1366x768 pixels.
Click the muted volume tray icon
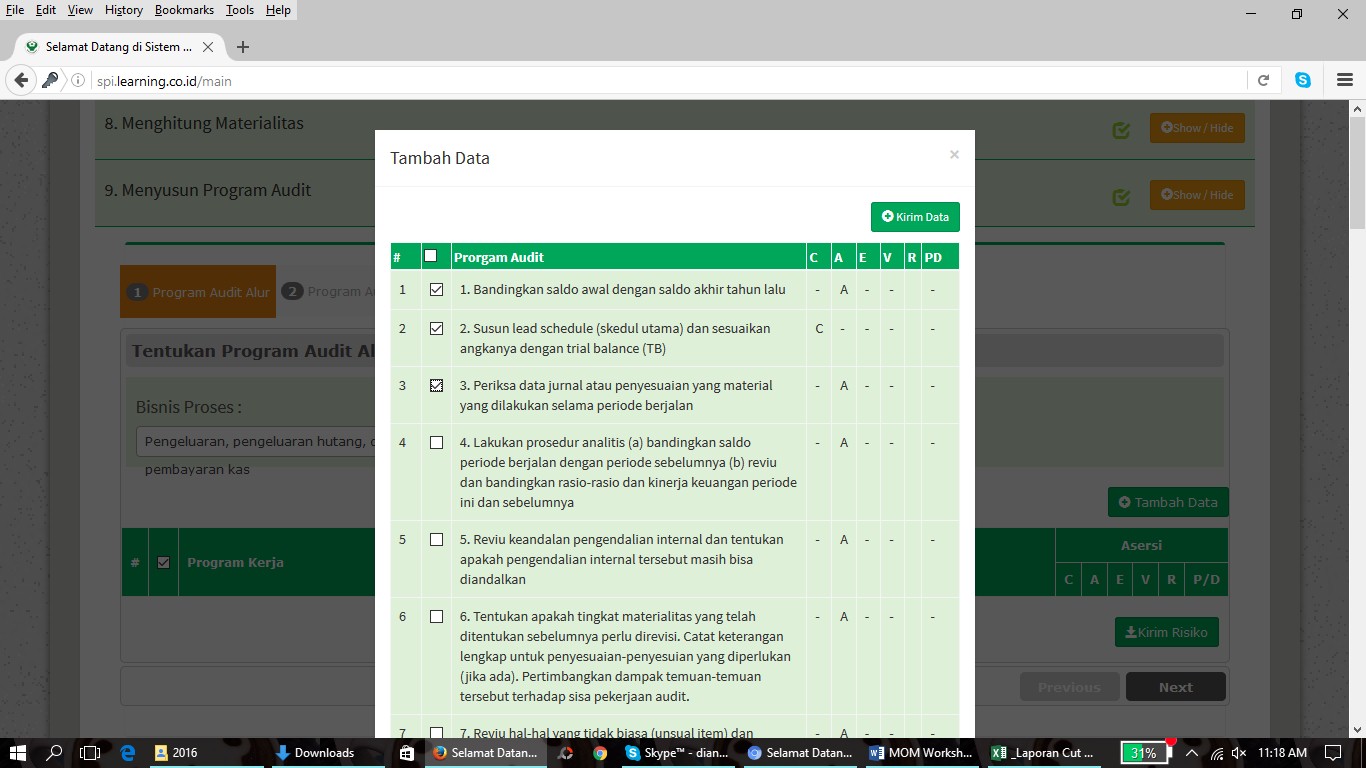click(x=1239, y=753)
